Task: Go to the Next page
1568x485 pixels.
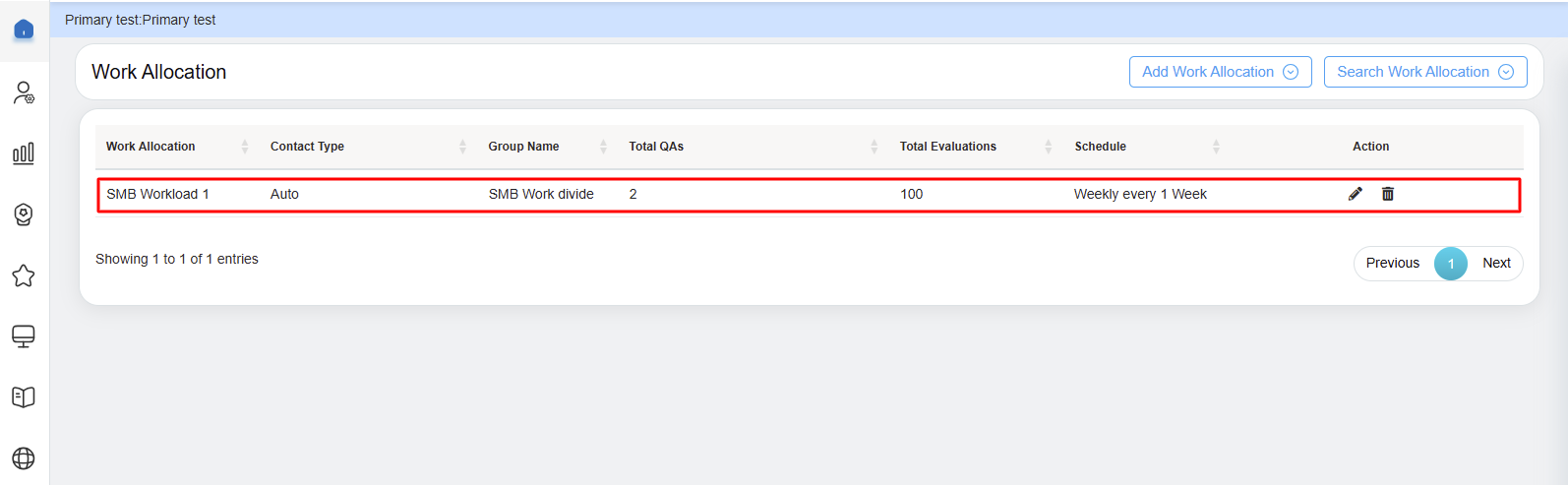Action: 1496,263
